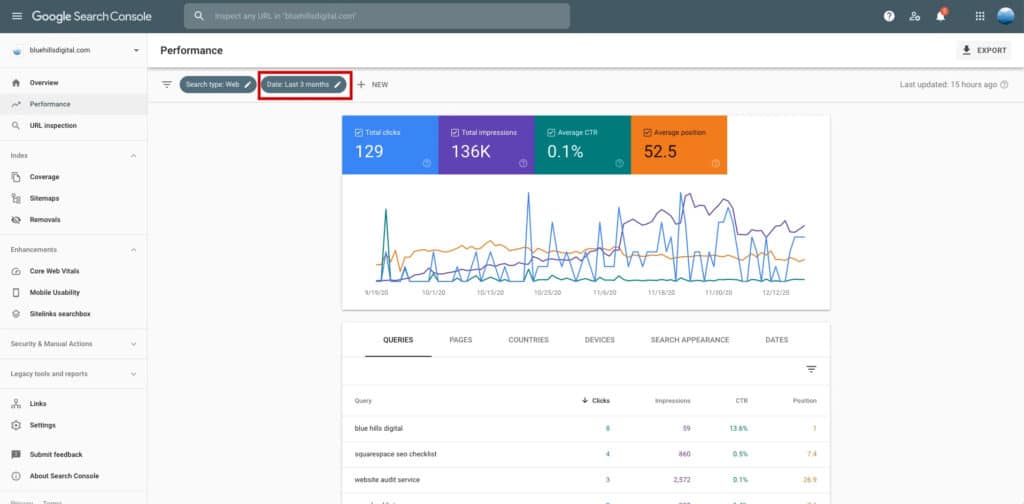The image size is (1024, 504).
Task: Toggle the Total impressions checkbox
Action: [x=455, y=133]
